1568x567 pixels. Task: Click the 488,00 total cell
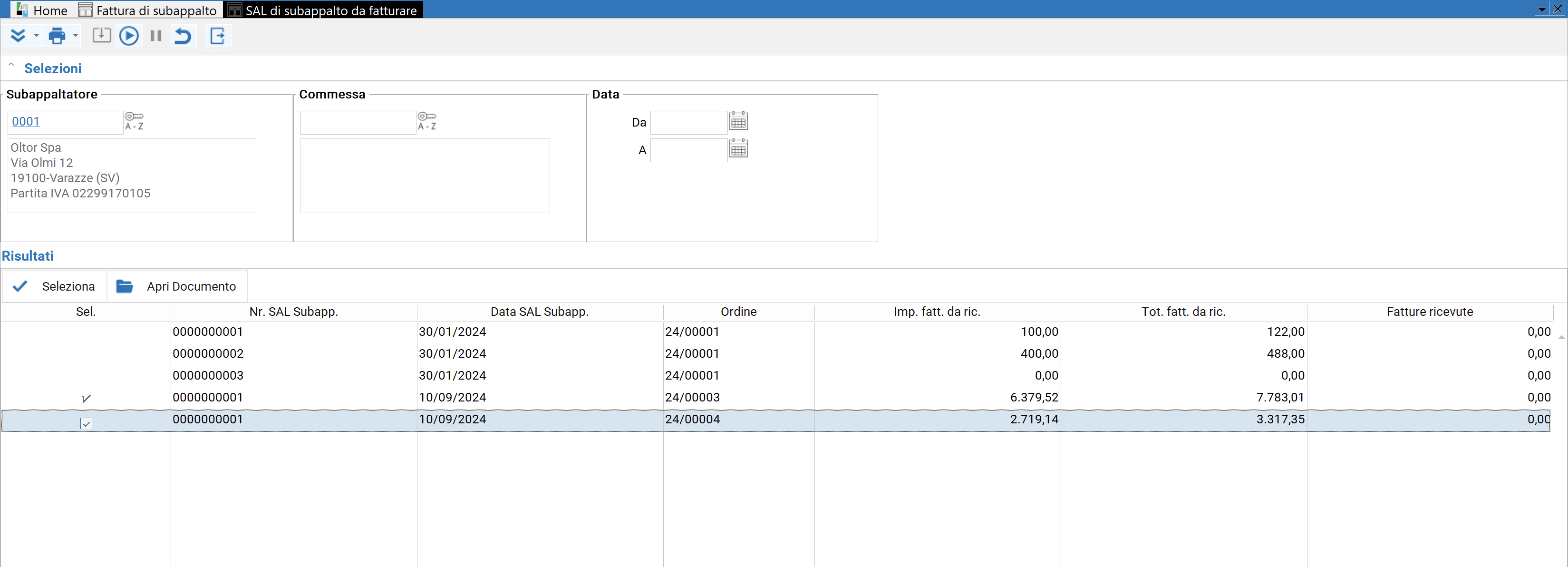click(x=1183, y=354)
